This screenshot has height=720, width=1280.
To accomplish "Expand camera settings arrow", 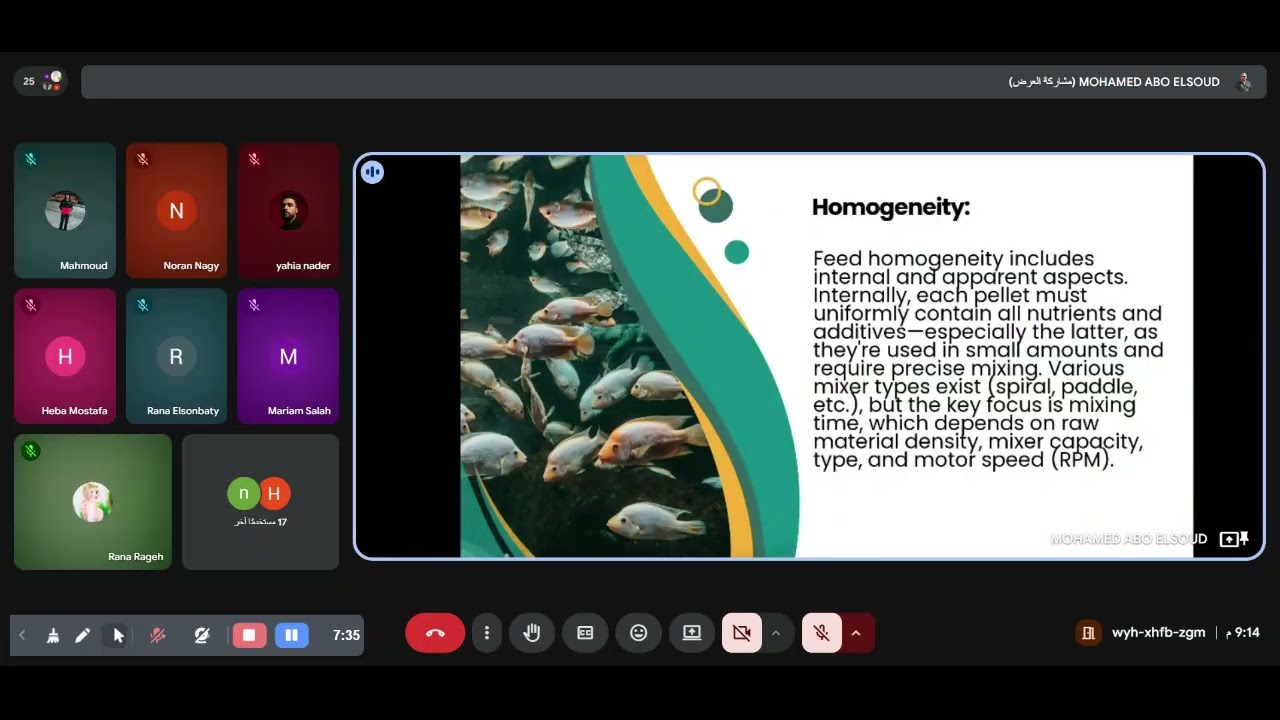I will tap(776, 633).
